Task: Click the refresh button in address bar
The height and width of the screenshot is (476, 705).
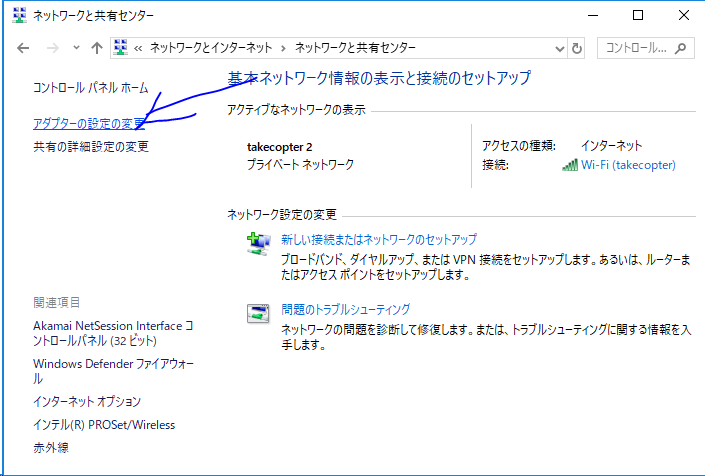Action: tap(576, 48)
